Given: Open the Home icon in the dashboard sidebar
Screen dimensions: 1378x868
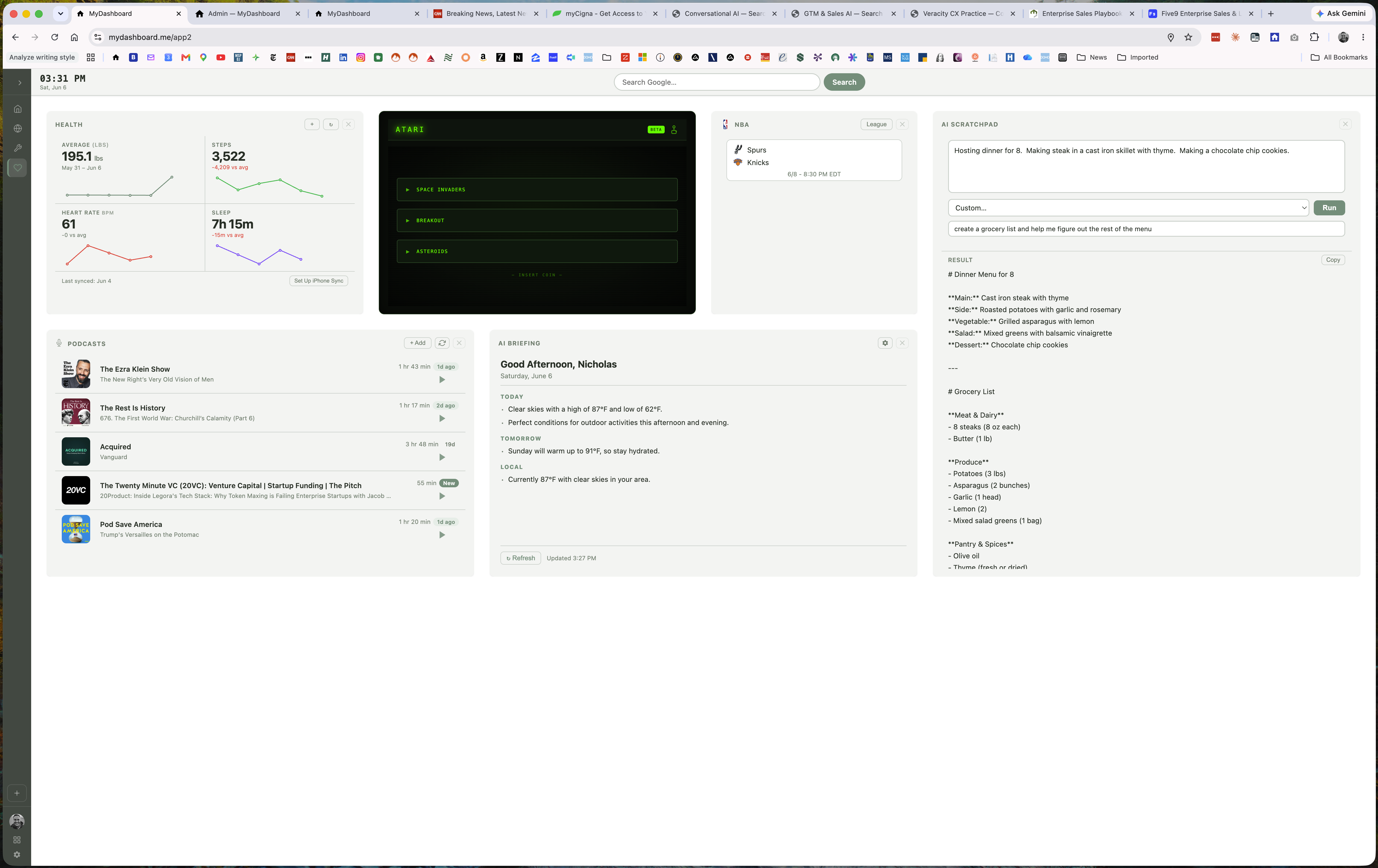Looking at the screenshot, I should coord(18,109).
